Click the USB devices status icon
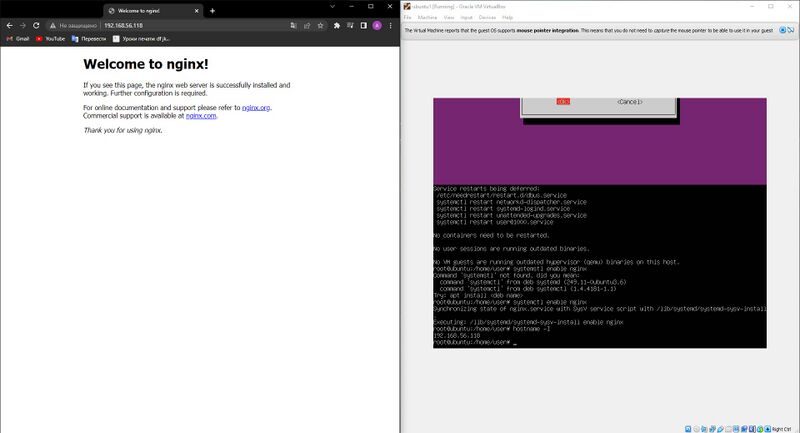The width and height of the screenshot is (800, 433). coord(720,429)
